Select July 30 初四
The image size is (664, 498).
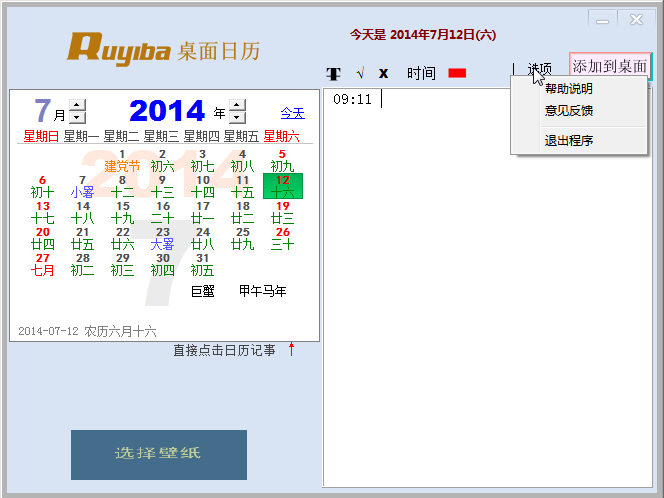(162, 264)
